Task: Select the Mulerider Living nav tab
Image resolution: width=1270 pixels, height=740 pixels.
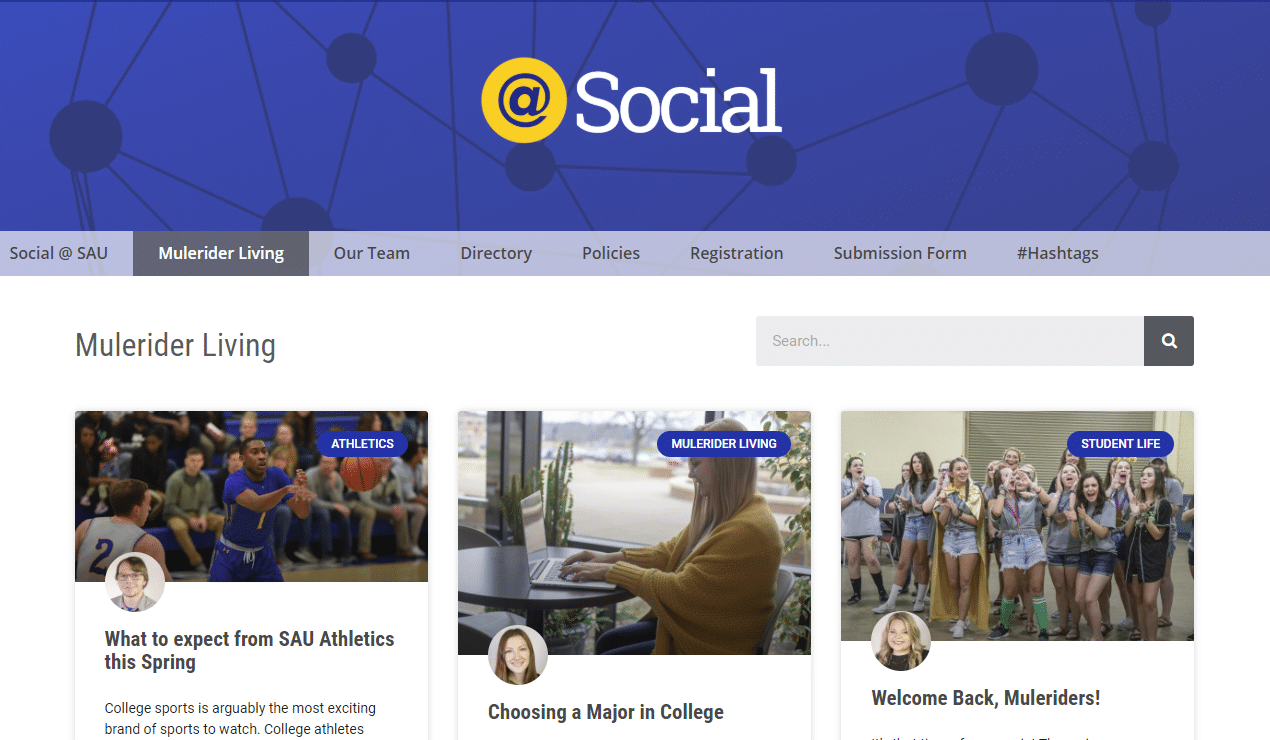Action: pyautogui.click(x=221, y=253)
